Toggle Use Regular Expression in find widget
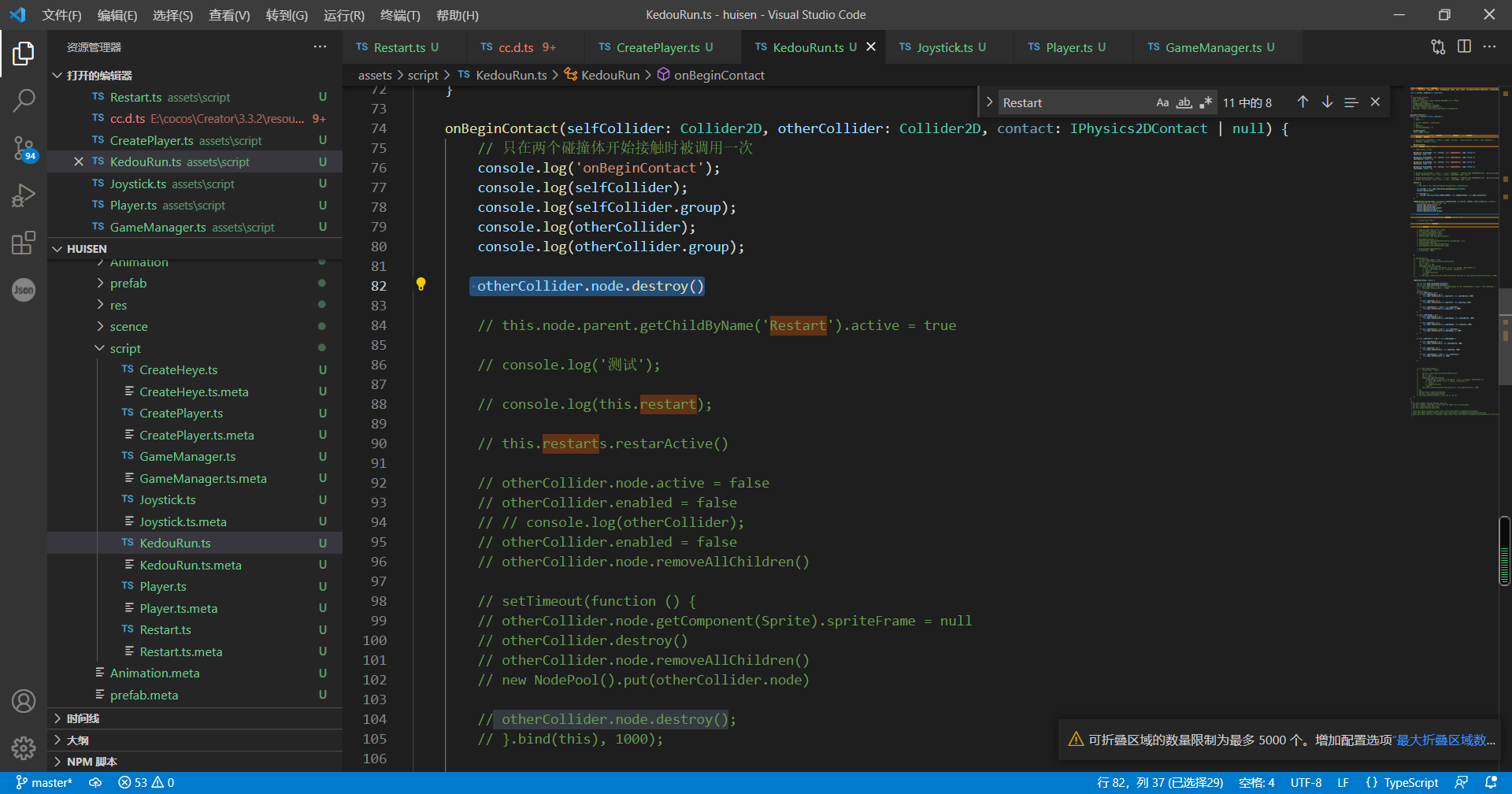 click(x=1206, y=102)
